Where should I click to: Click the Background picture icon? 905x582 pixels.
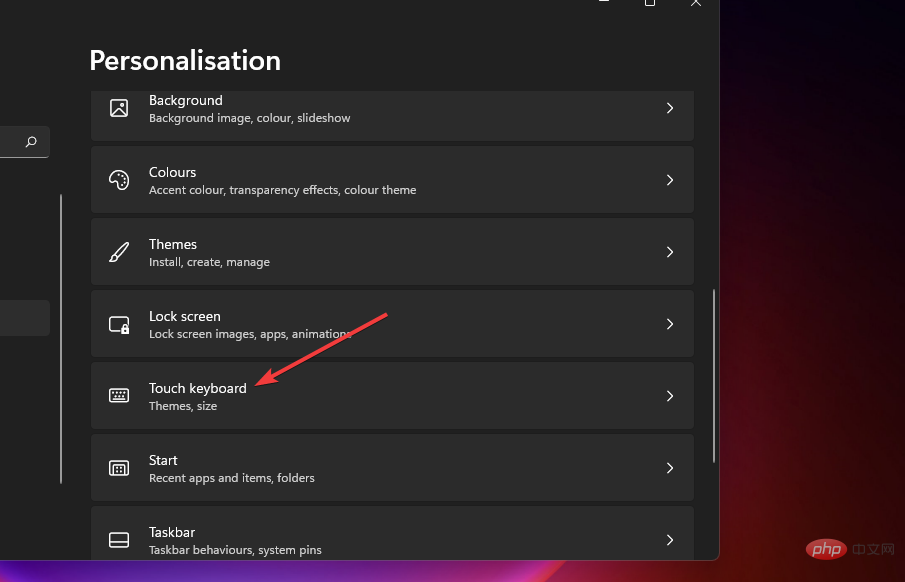click(x=119, y=108)
